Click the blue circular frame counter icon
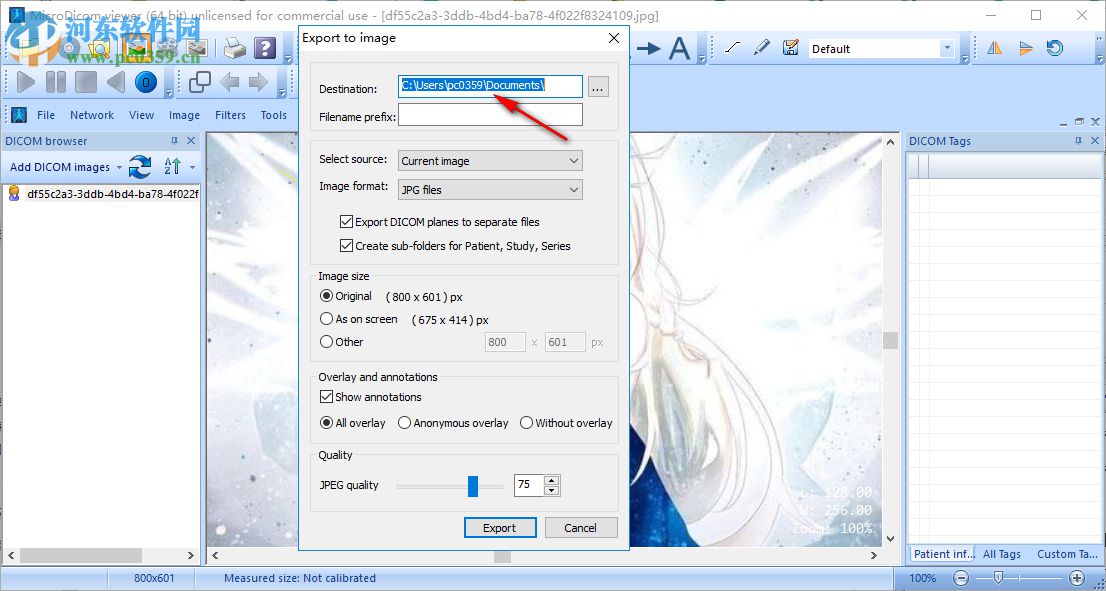Viewport: 1106px width, 591px height. pos(146,83)
